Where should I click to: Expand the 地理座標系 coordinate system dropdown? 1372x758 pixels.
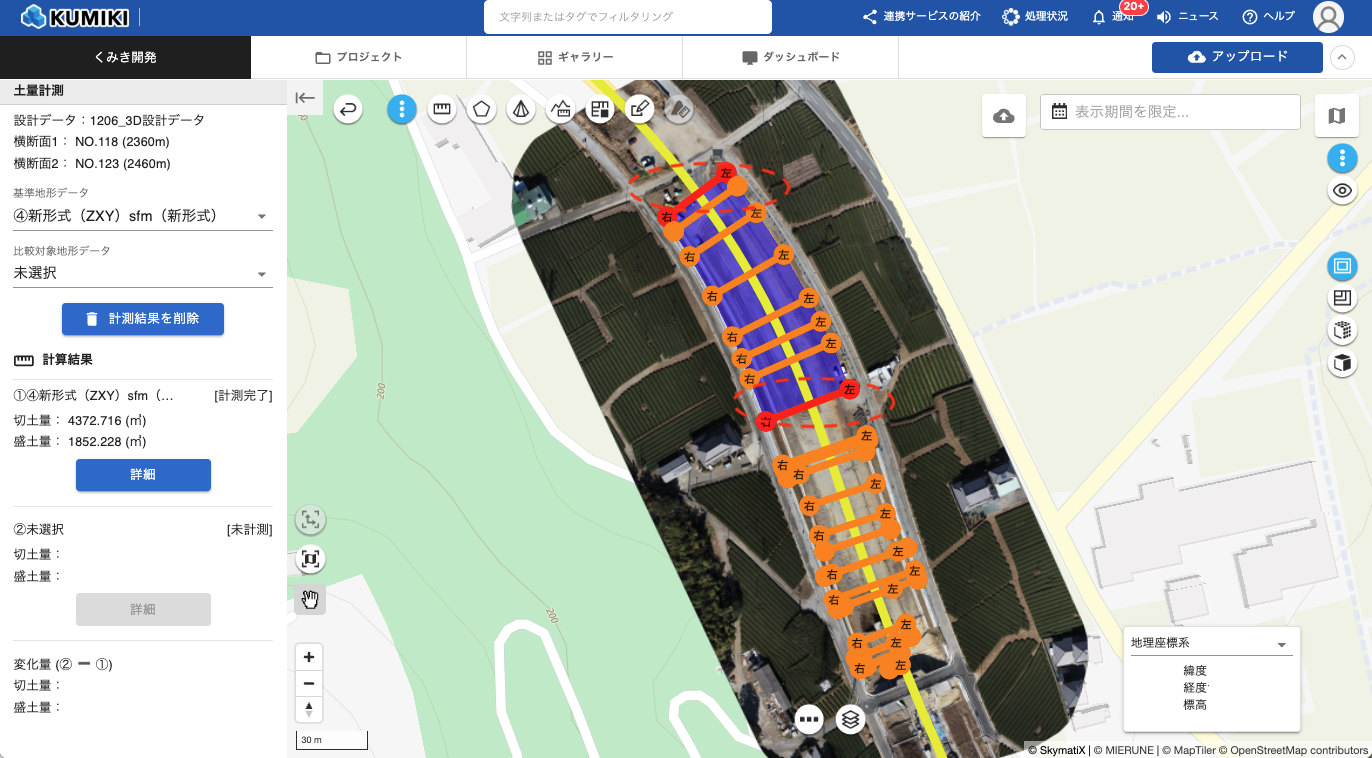click(x=1210, y=644)
